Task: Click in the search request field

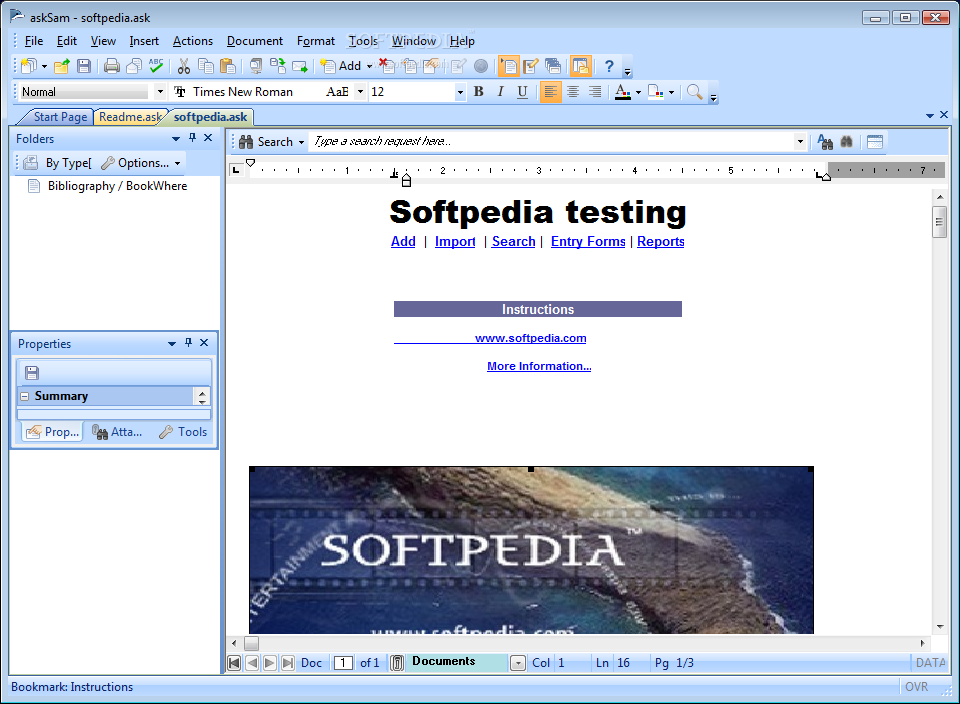Action: (551, 142)
